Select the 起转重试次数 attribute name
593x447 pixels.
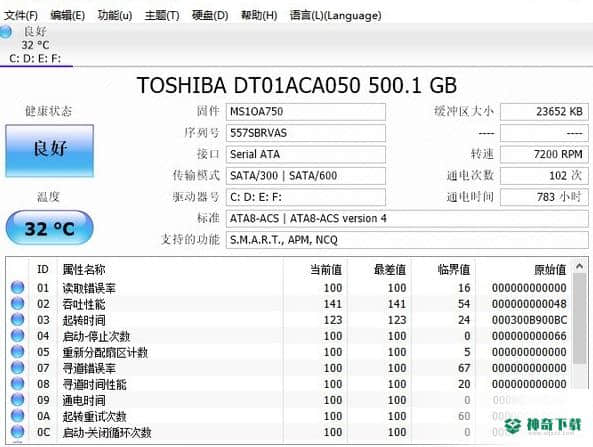pos(95,416)
